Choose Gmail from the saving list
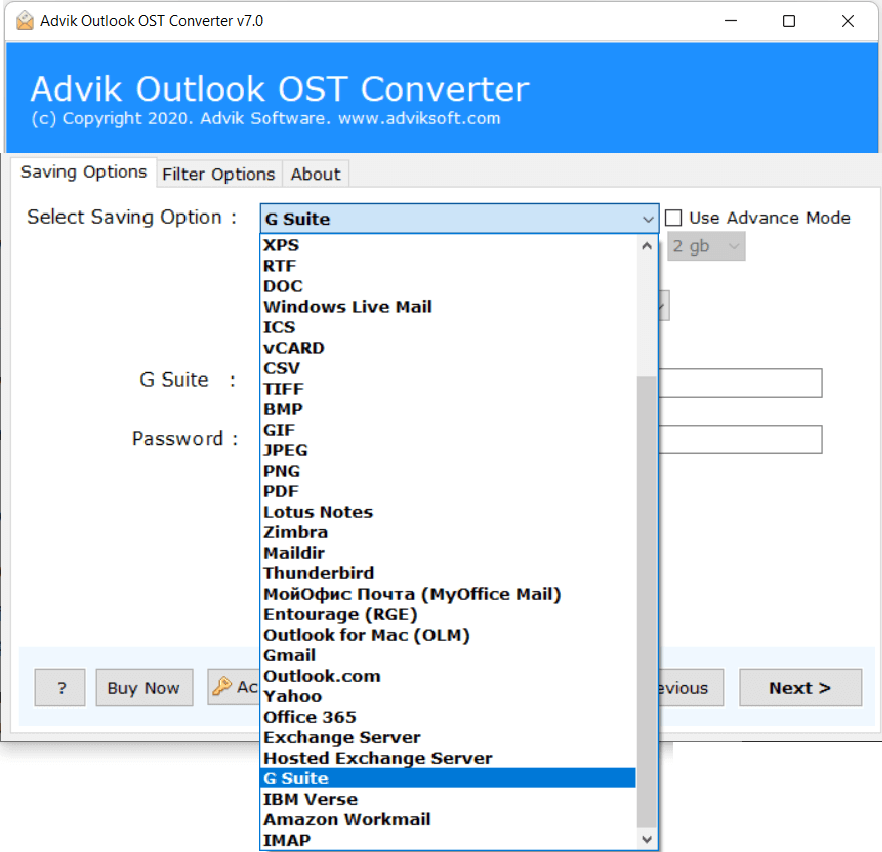The image size is (882, 852). point(289,656)
